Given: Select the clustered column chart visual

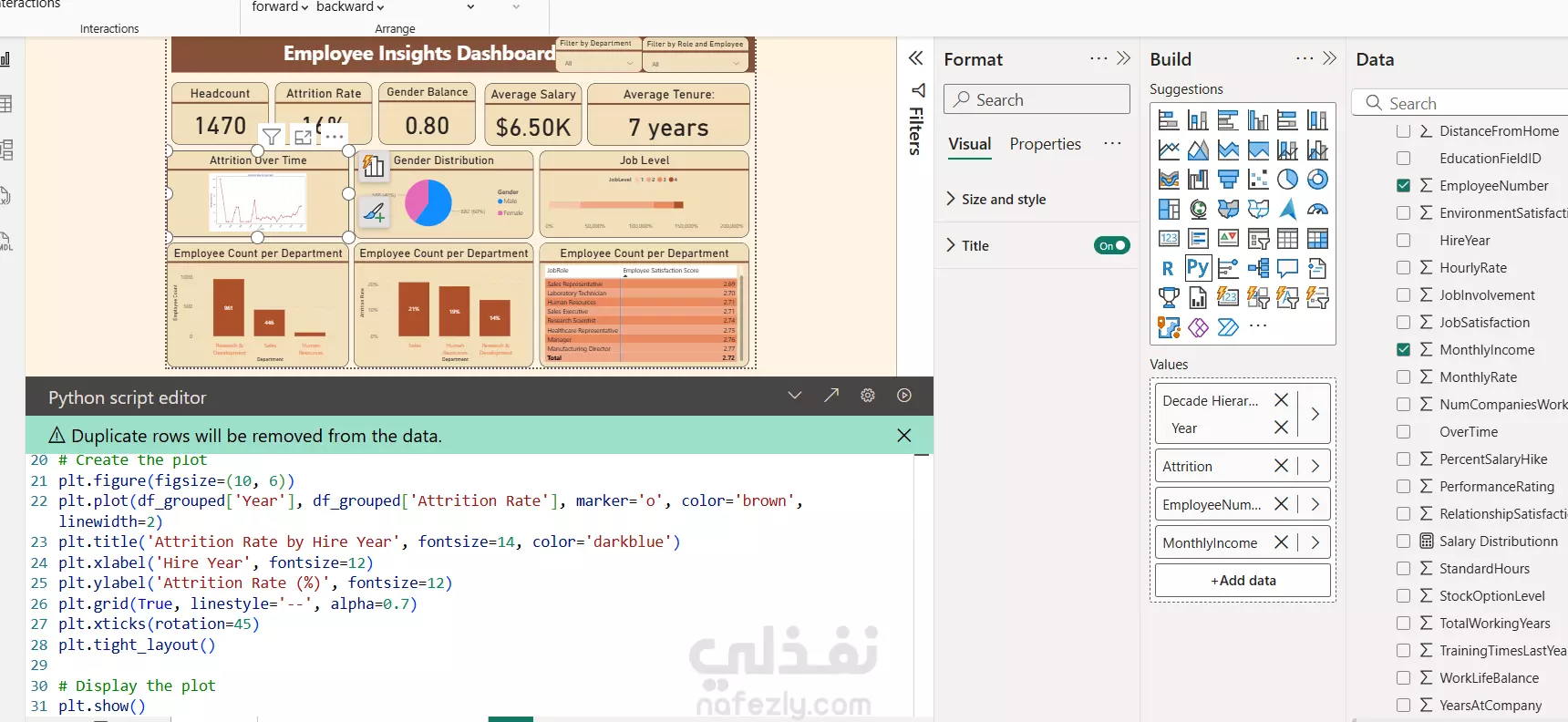Looking at the screenshot, I should click(1258, 120).
